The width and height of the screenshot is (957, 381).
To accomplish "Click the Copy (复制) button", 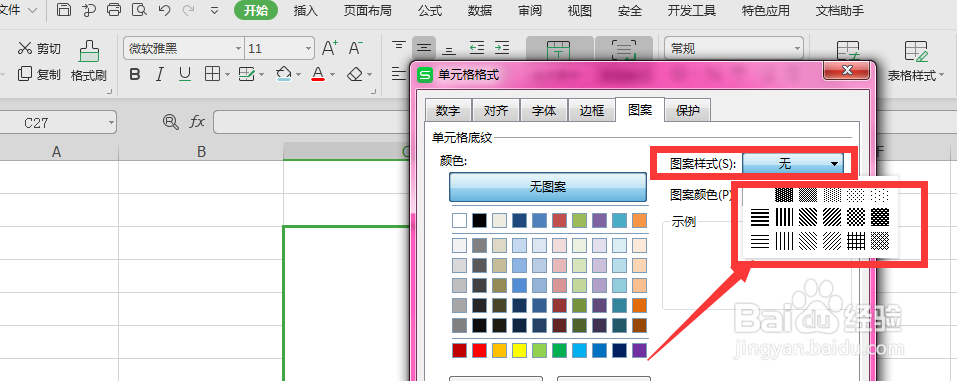I will click(39, 74).
